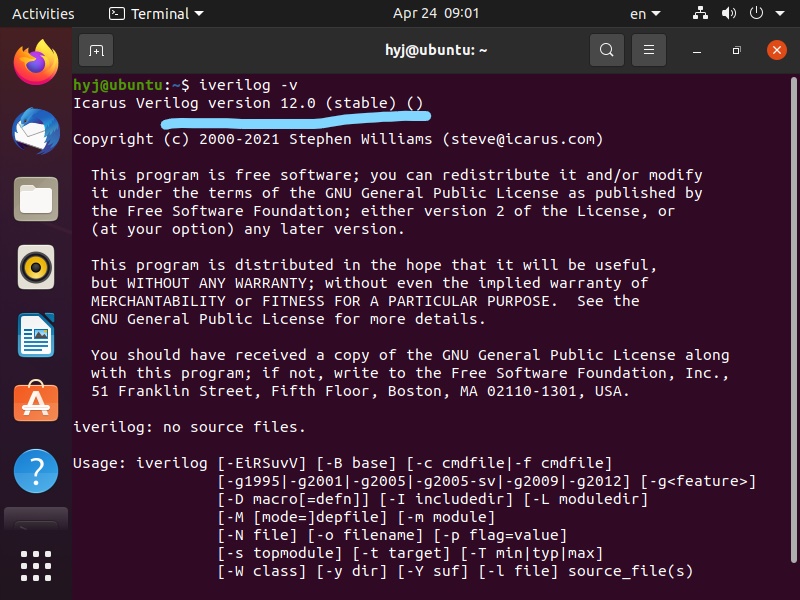This screenshot has width=800, height=600.
Task: Open the Help question-mark icon
Action: (x=35, y=471)
